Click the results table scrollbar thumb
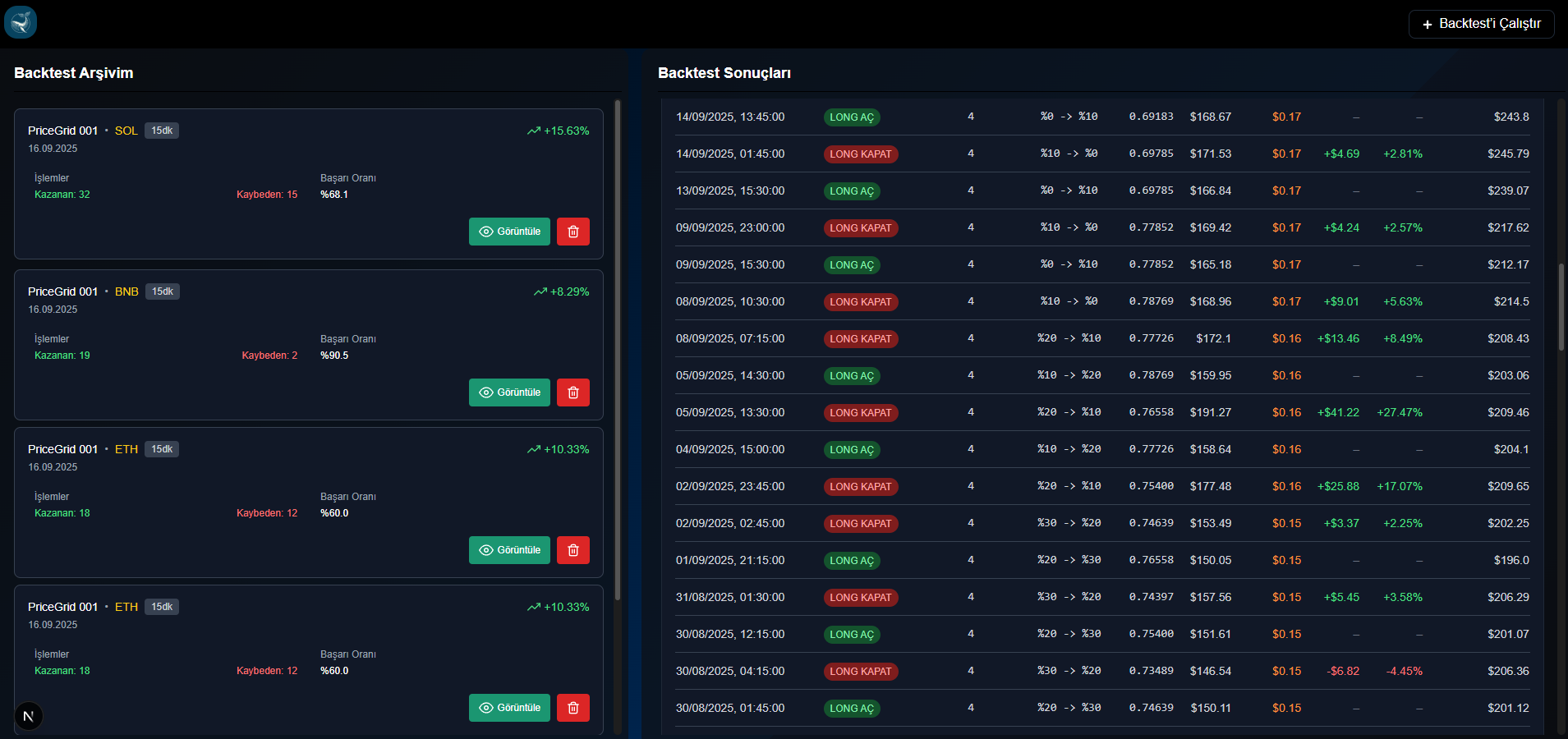1568x739 pixels. [x=1561, y=307]
